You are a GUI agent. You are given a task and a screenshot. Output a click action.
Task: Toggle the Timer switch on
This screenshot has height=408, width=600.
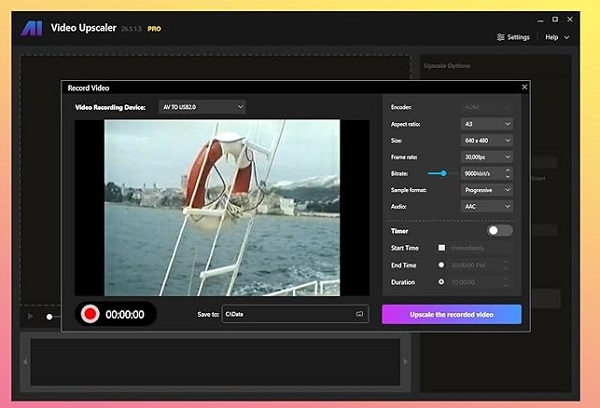[x=500, y=231]
